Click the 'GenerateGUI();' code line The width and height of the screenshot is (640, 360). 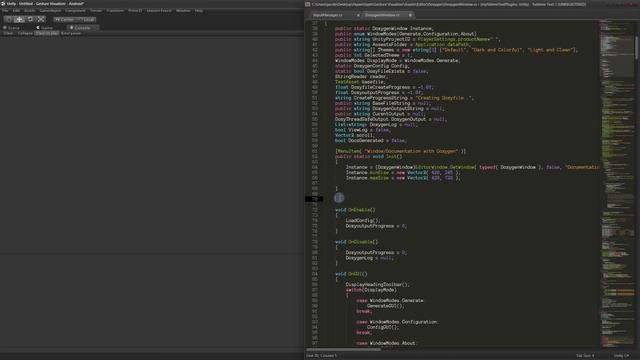click(385, 306)
